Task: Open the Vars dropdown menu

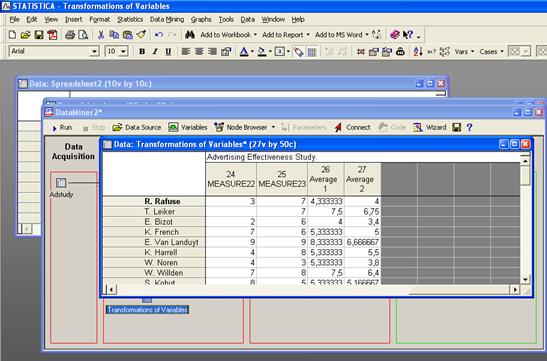Action: (x=464, y=52)
